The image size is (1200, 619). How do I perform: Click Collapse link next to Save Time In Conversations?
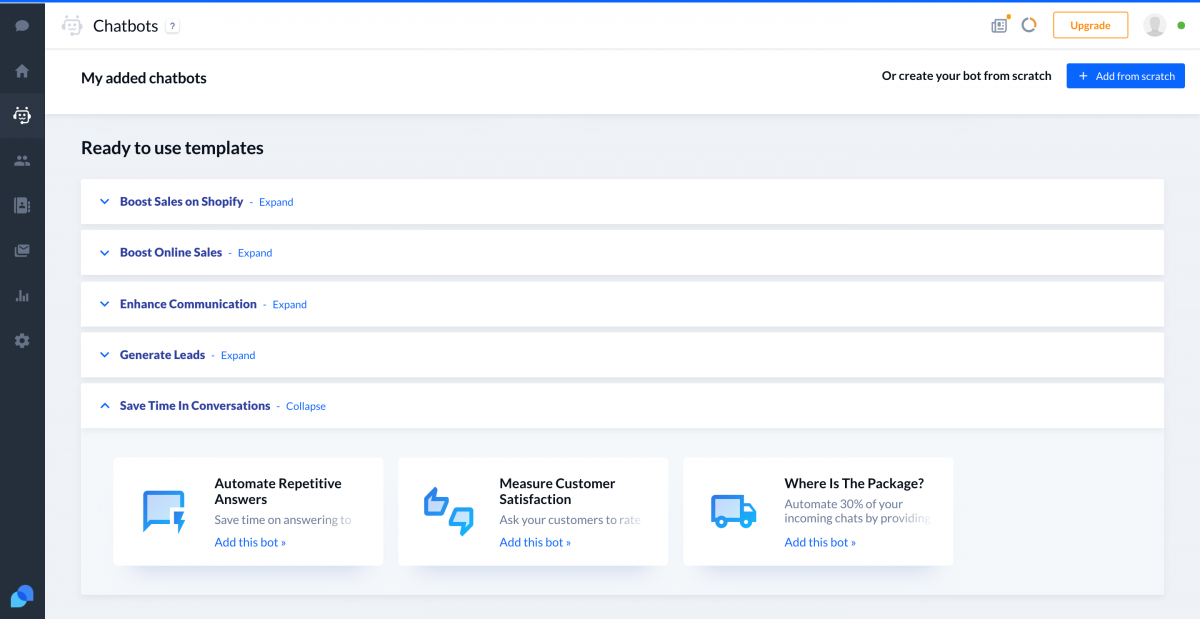tap(306, 406)
